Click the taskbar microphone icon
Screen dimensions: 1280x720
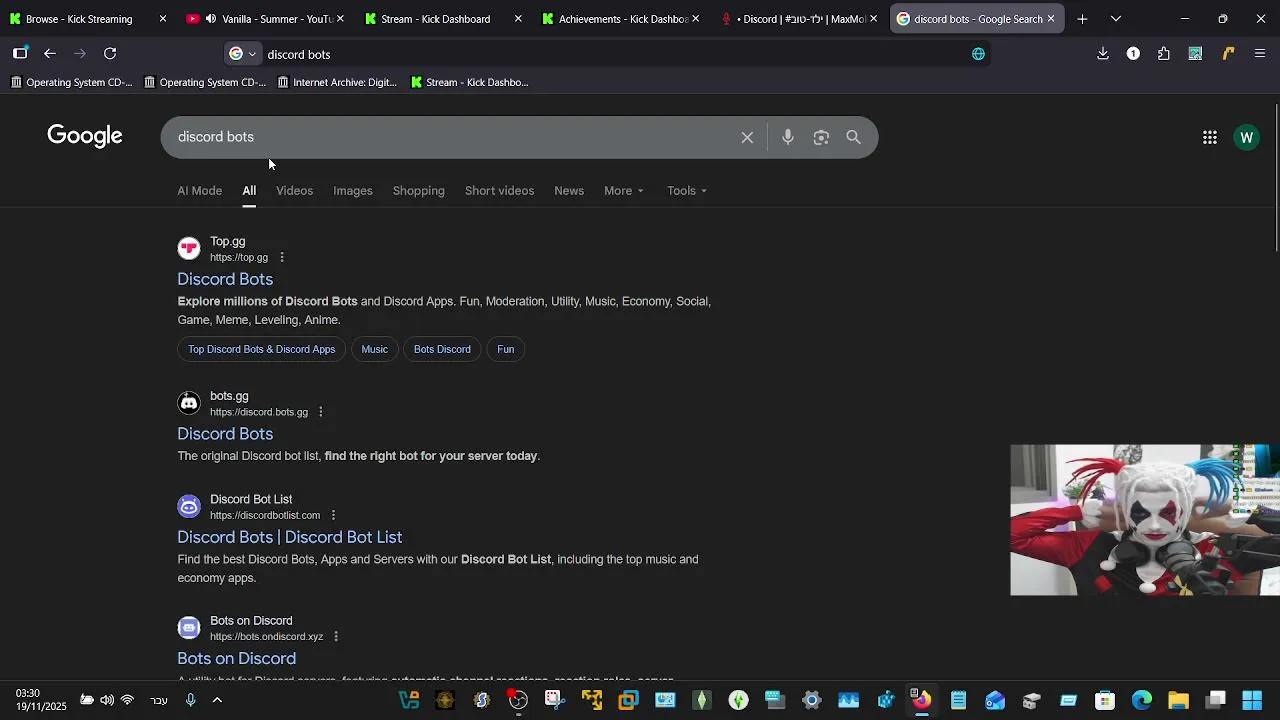click(x=190, y=700)
